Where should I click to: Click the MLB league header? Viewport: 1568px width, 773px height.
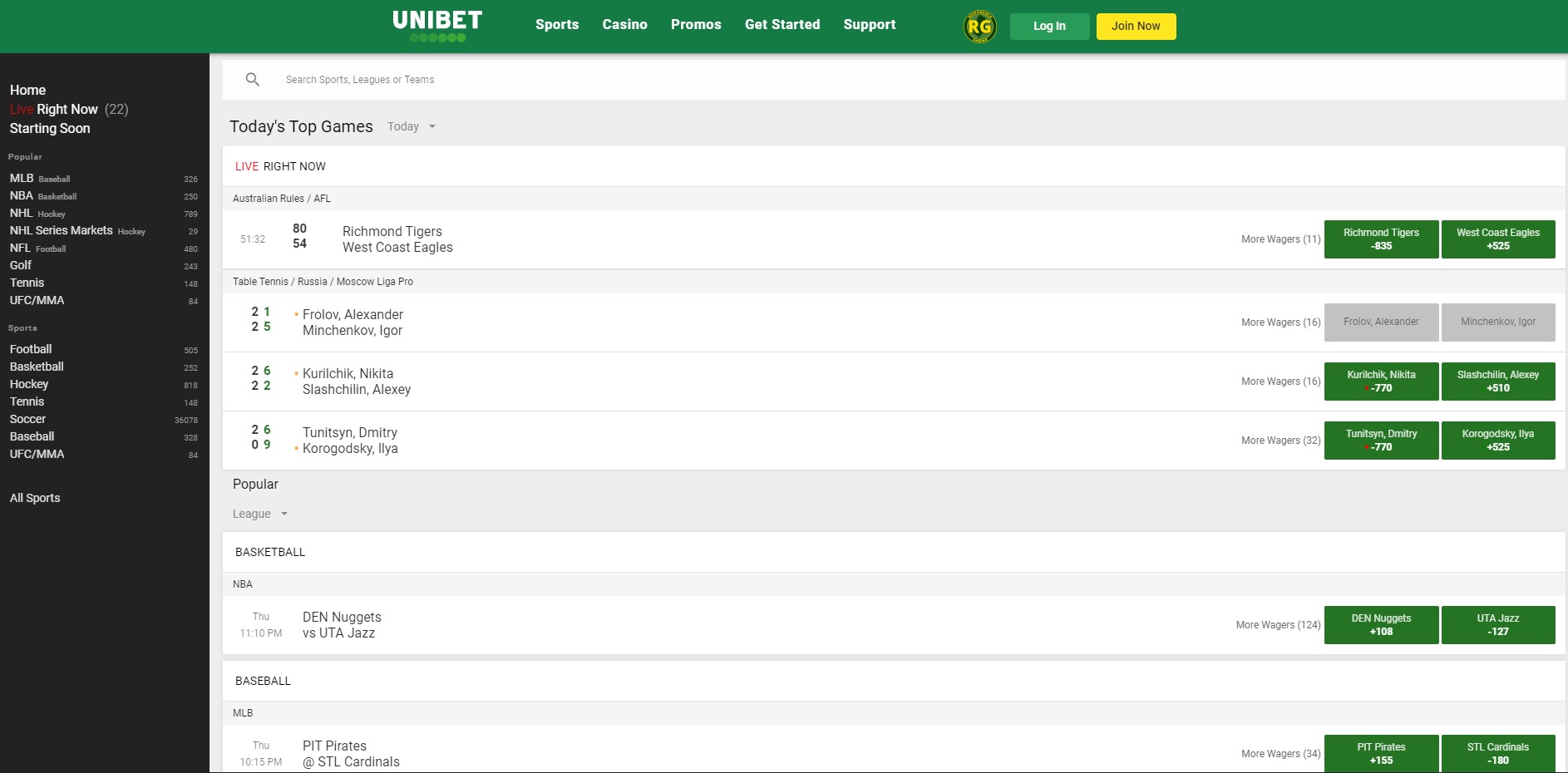pyautogui.click(x=243, y=713)
